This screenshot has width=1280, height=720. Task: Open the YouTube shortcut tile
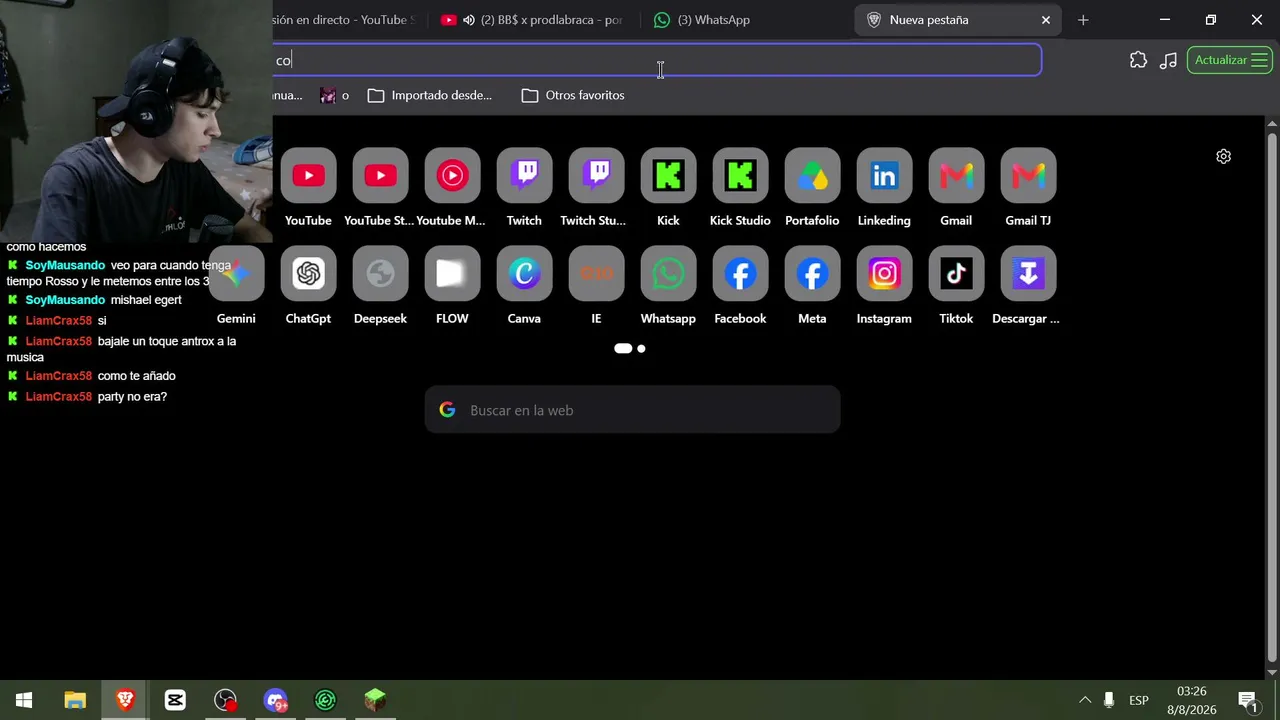pyautogui.click(x=308, y=176)
